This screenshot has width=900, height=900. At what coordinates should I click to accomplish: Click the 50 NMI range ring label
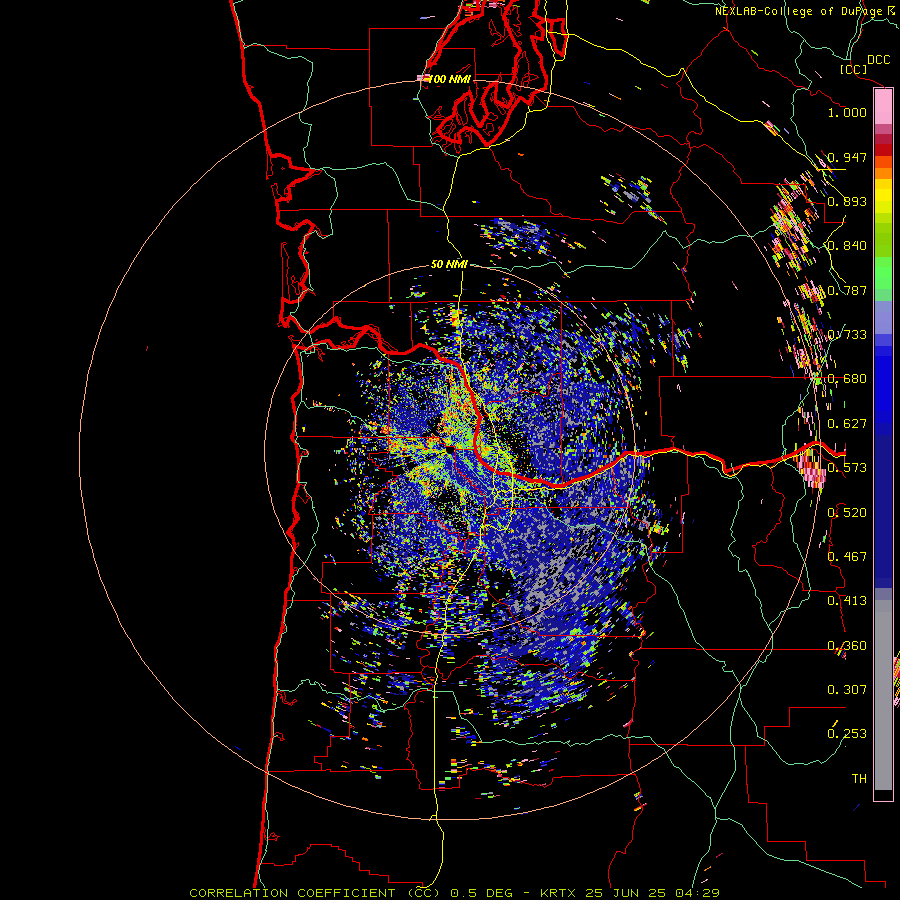pos(449,264)
